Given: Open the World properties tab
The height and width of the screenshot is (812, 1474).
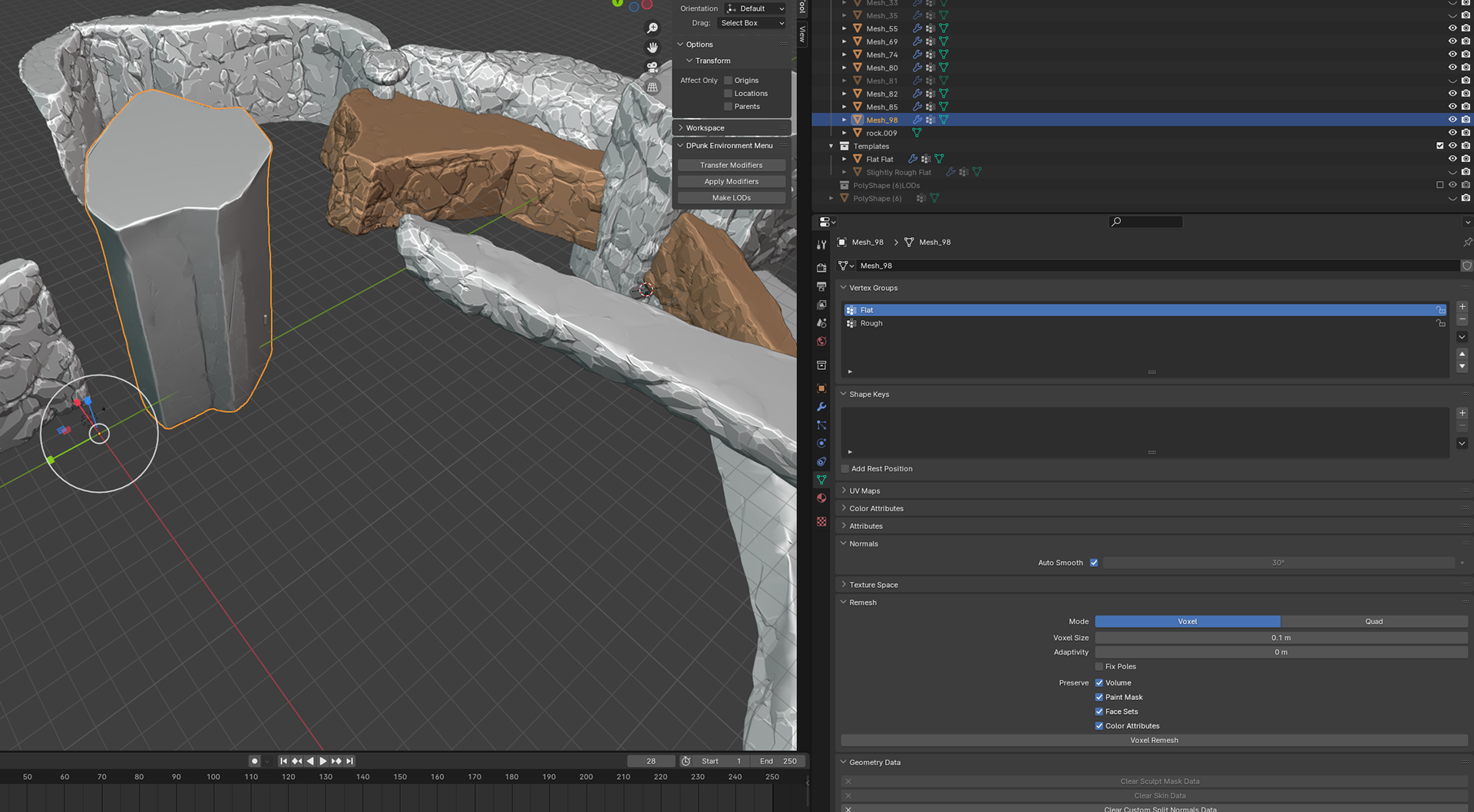Looking at the screenshot, I should tap(821, 342).
